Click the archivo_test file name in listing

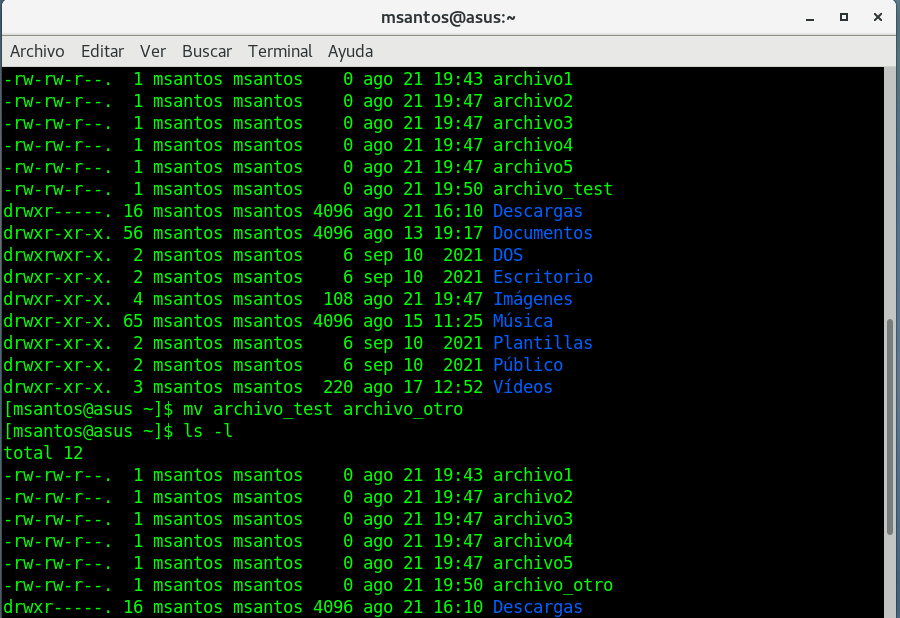coord(552,189)
